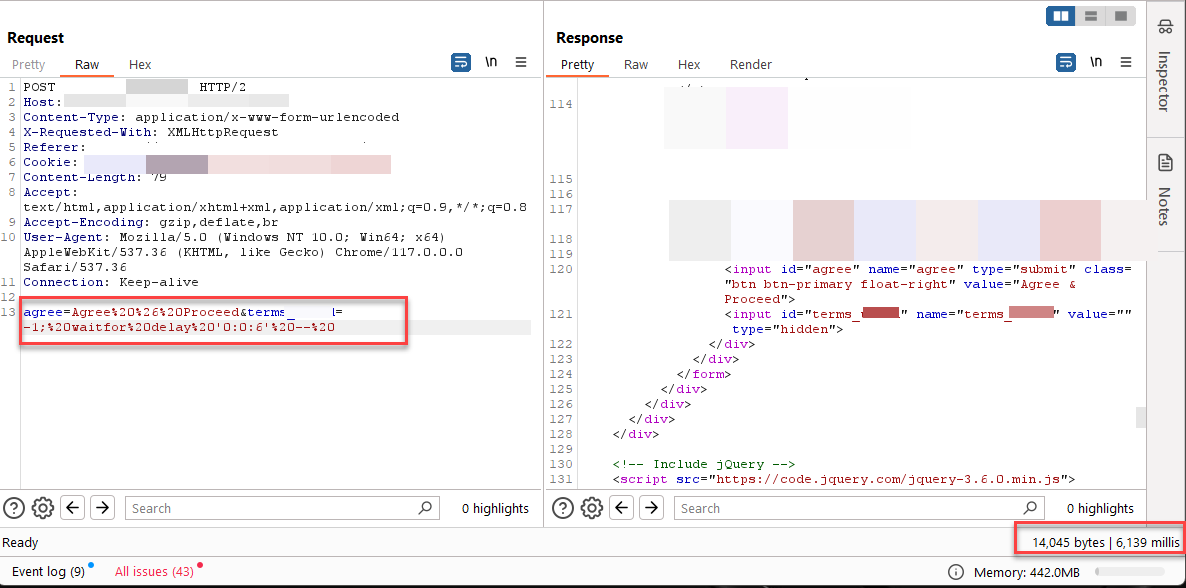This screenshot has width=1186, height=588.
Task: Toggle non-printable characters (\n) in Response panel
Action: (1096, 63)
